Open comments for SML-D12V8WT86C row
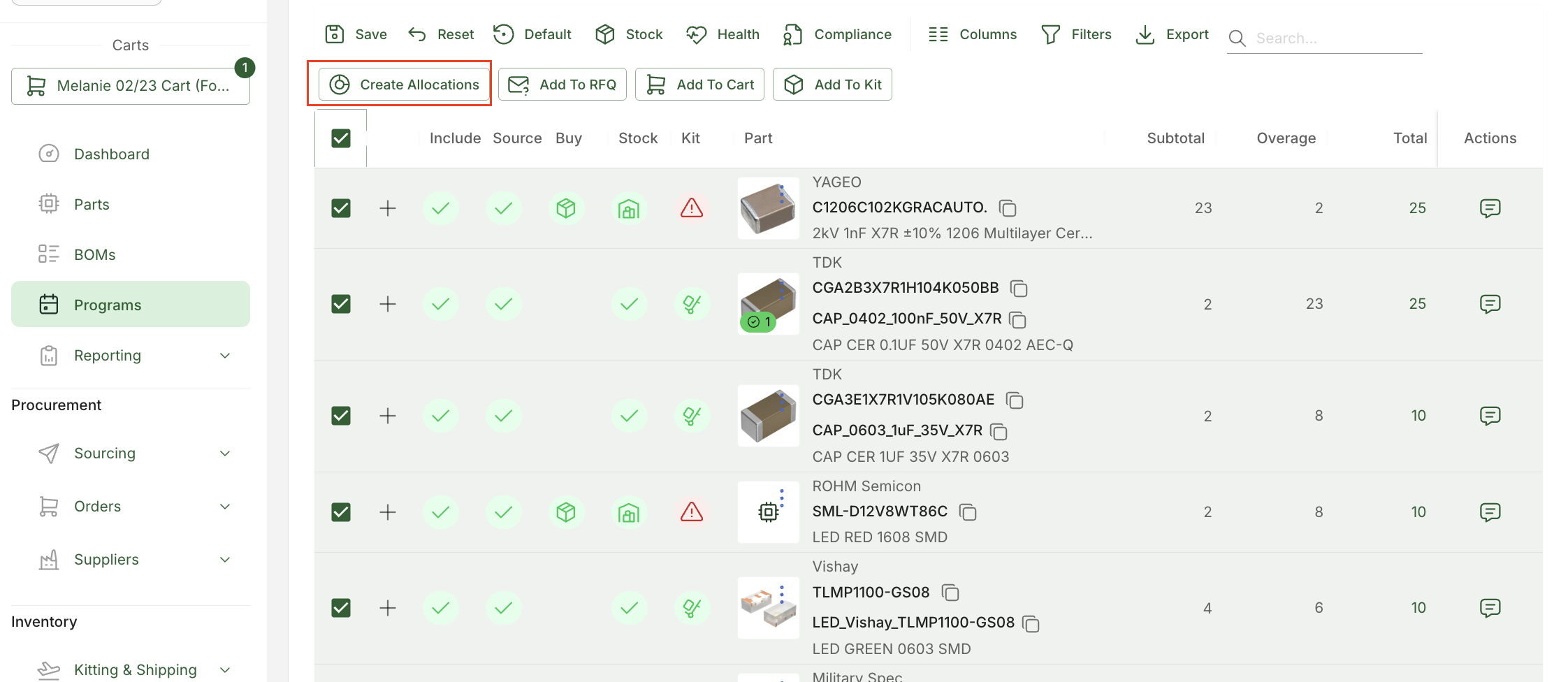This screenshot has height=682, width=1568. pyautogui.click(x=1490, y=512)
